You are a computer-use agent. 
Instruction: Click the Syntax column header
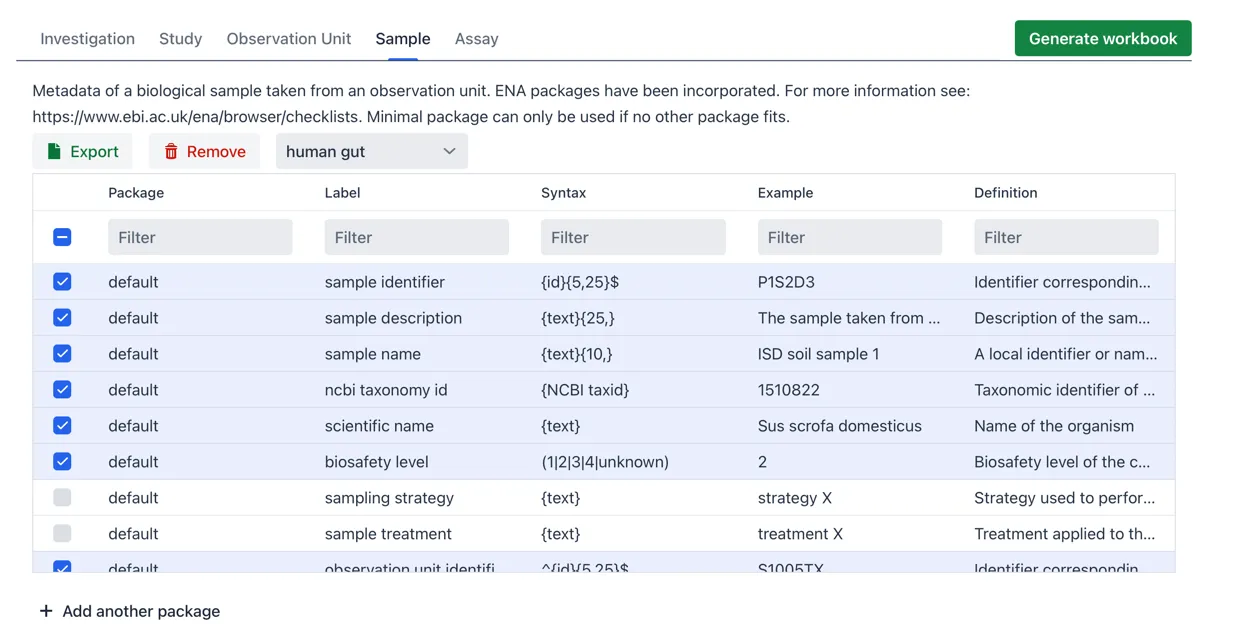[564, 193]
